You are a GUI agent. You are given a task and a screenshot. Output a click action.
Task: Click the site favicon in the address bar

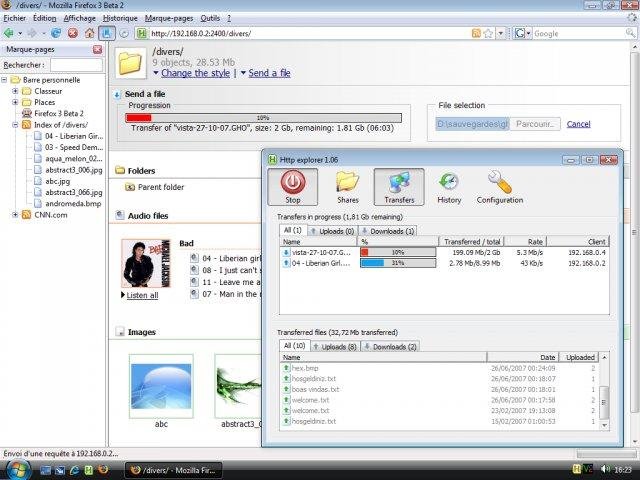pos(142,33)
